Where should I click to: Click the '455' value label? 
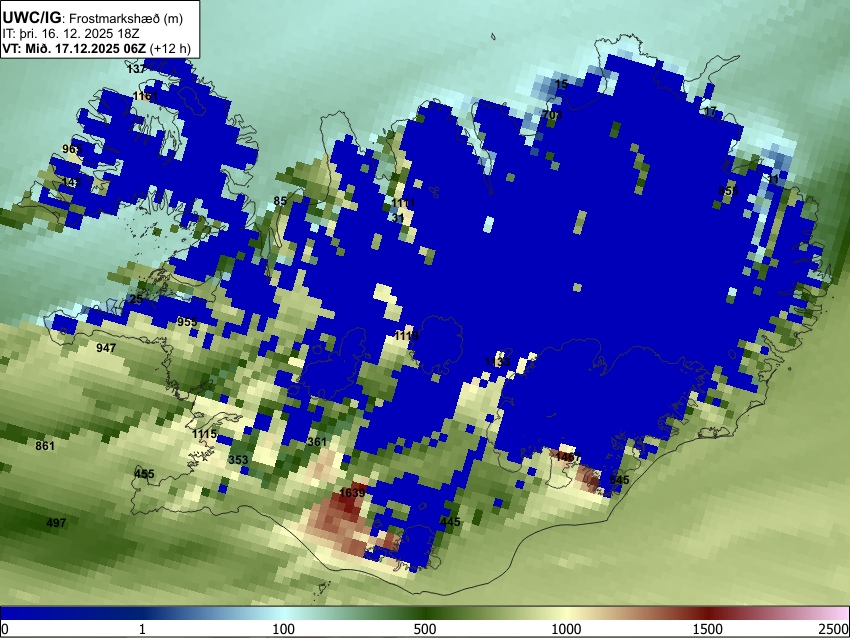[x=144, y=474]
